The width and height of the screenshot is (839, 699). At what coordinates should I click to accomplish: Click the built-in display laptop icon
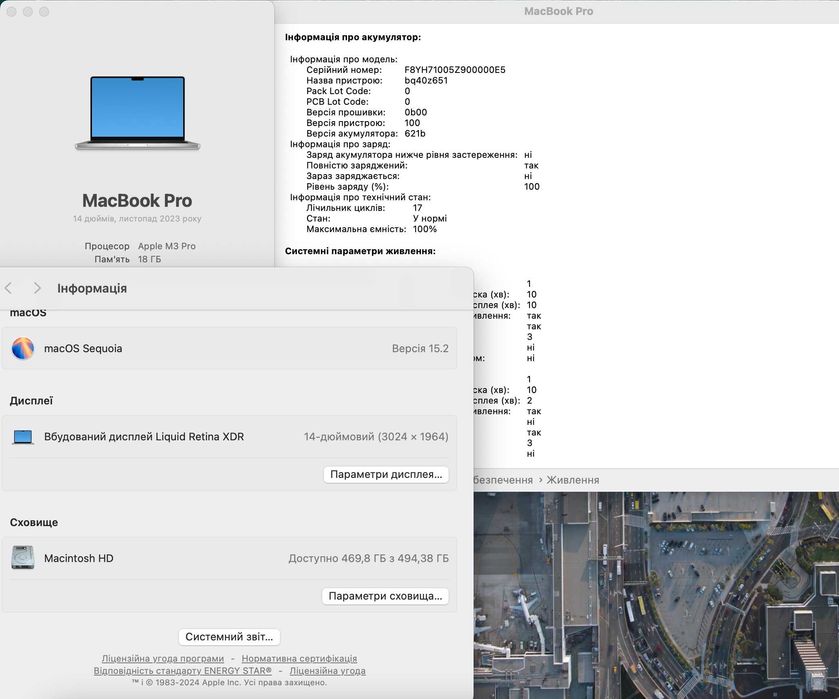coord(23,437)
